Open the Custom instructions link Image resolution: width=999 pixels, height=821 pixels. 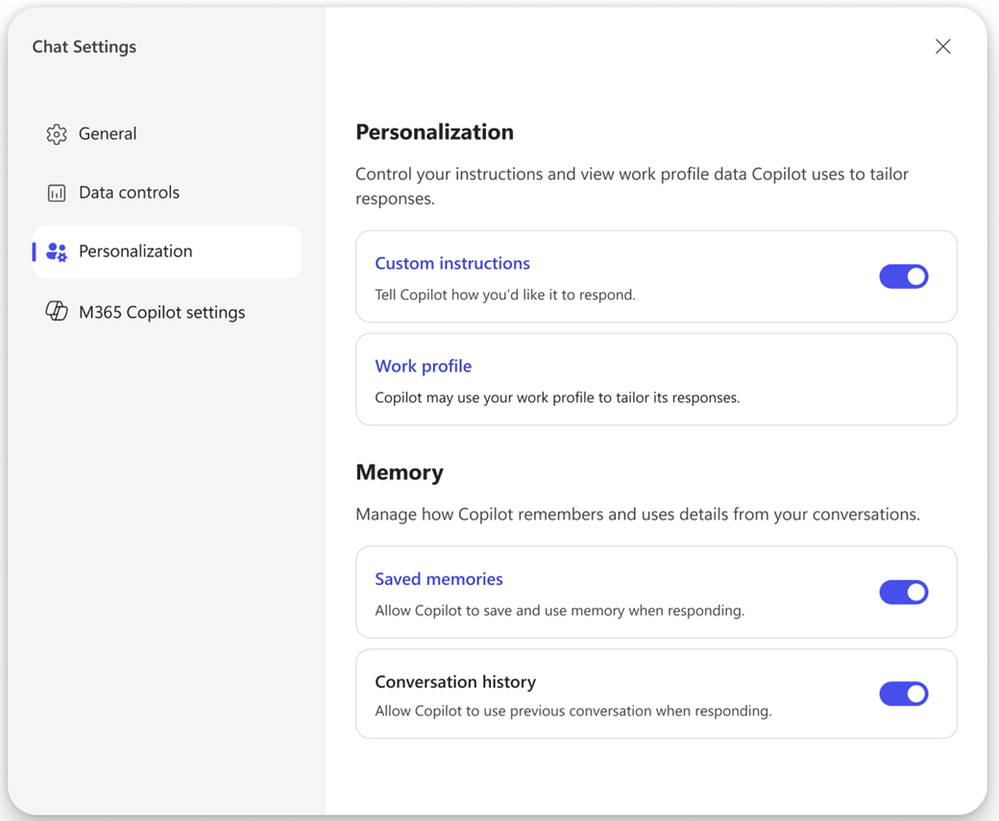(452, 264)
